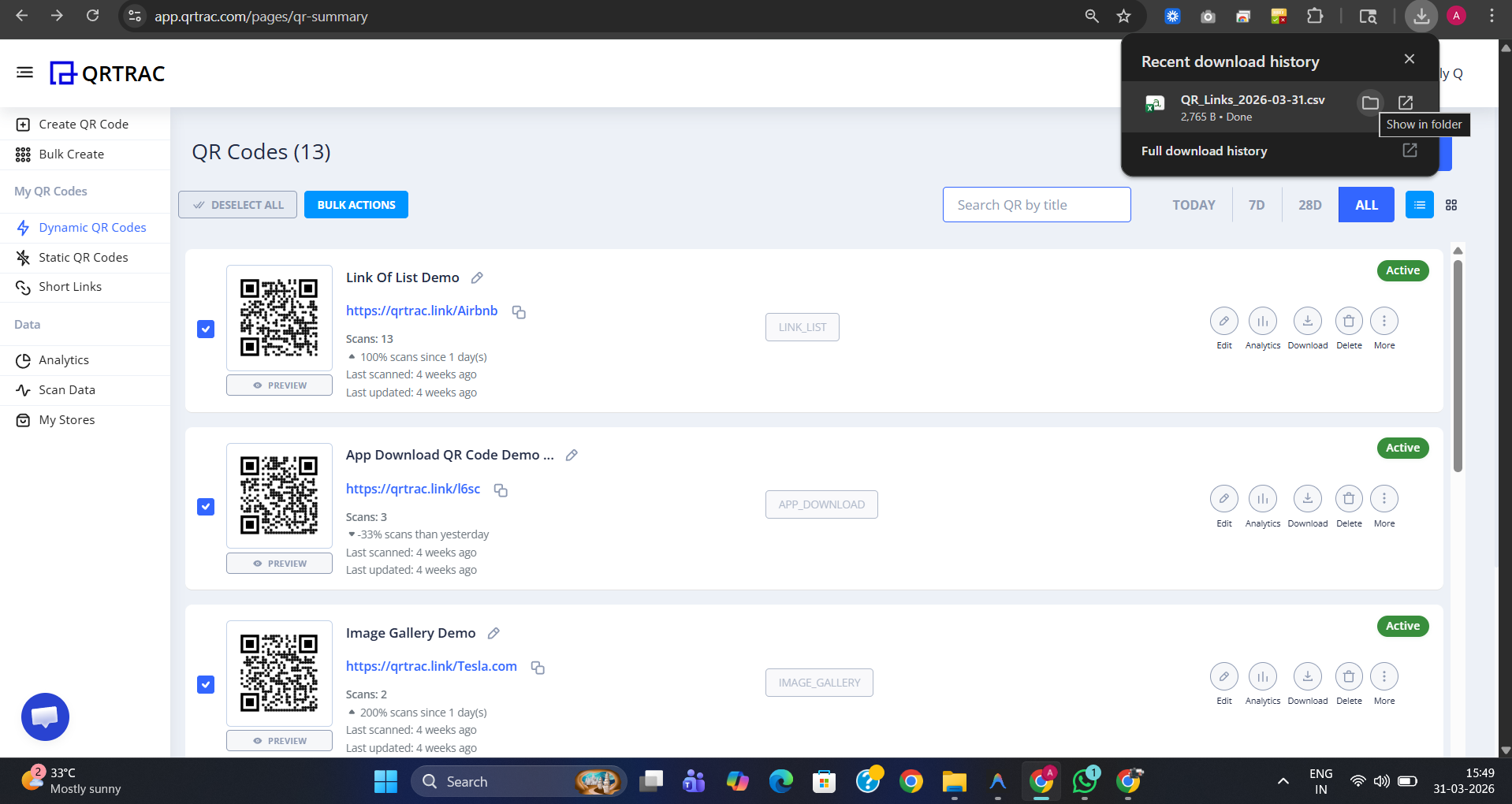This screenshot has width=1512, height=804.
Task: Uncheck the App Download Demo checkbox
Action: [205, 507]
